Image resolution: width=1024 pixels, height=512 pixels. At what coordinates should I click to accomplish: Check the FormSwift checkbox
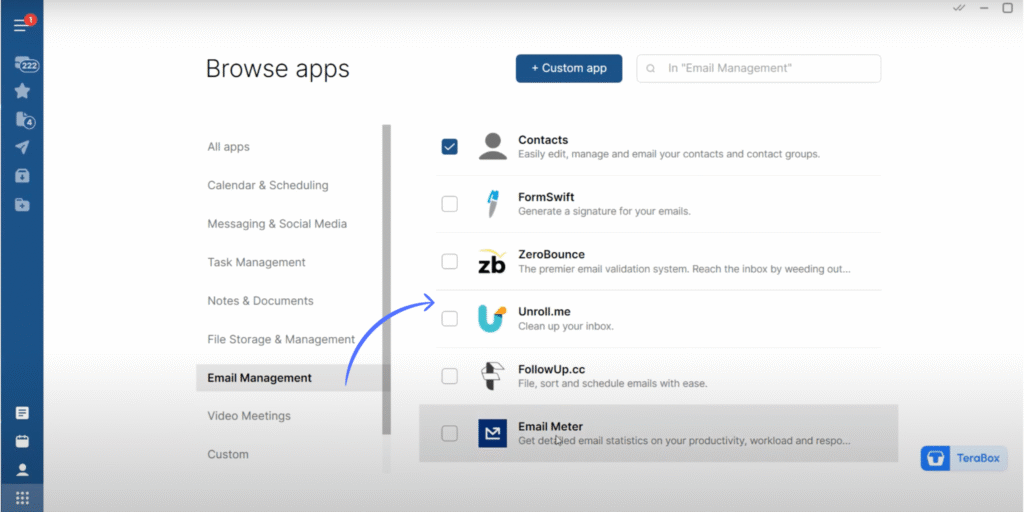coord(449,204)
